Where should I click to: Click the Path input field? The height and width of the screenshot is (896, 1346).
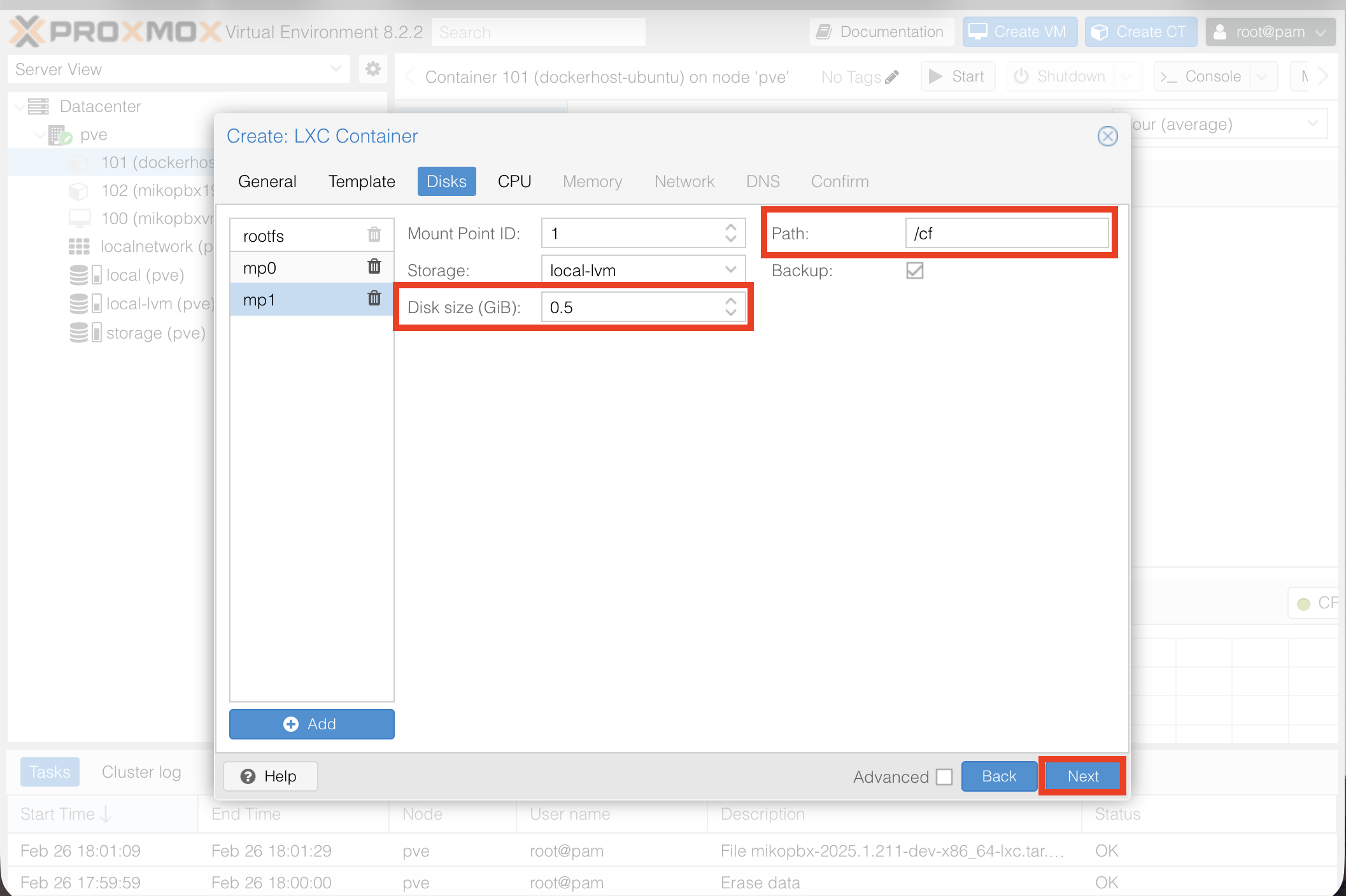pos(1006,234)
